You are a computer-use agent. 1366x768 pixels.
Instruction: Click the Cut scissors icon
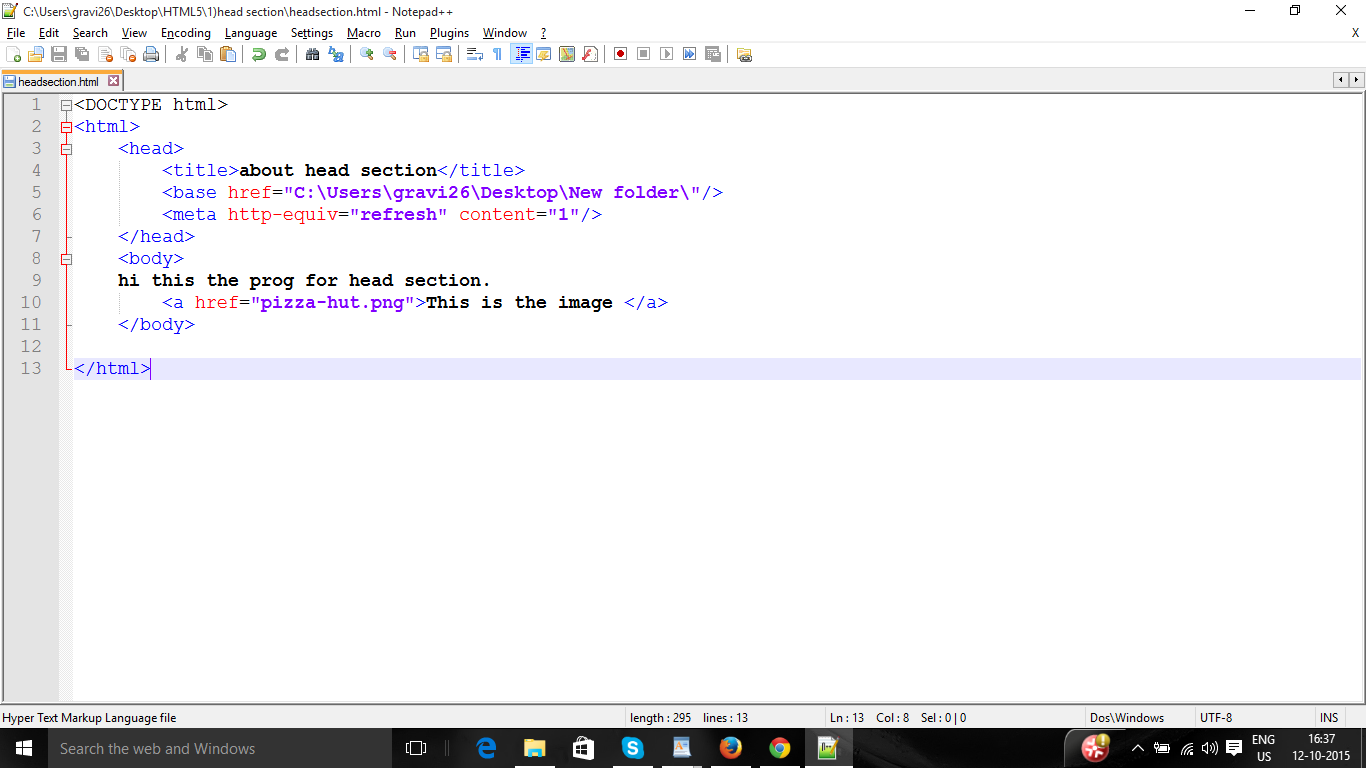point(182,54)
